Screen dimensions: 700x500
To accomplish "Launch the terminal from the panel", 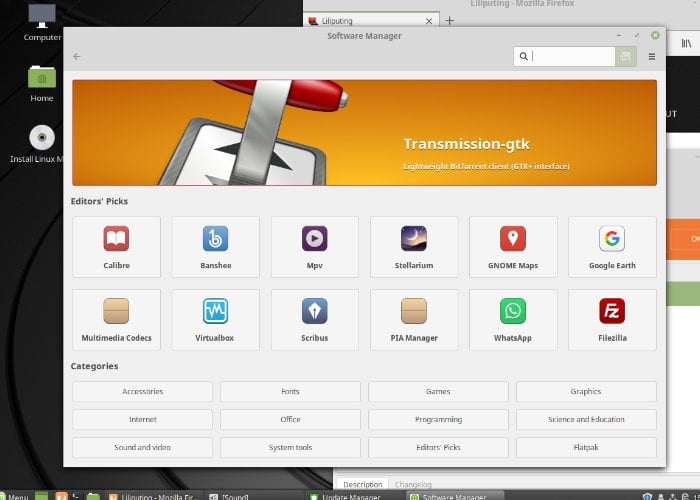I will pyautogui.click(x=77, y=496).
